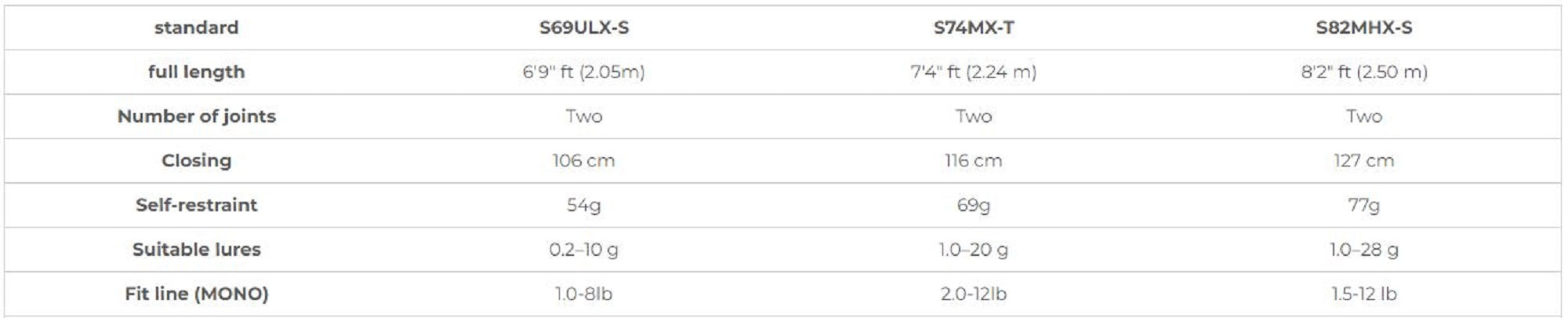Click the "Number of joints" label

coord(196,116)
